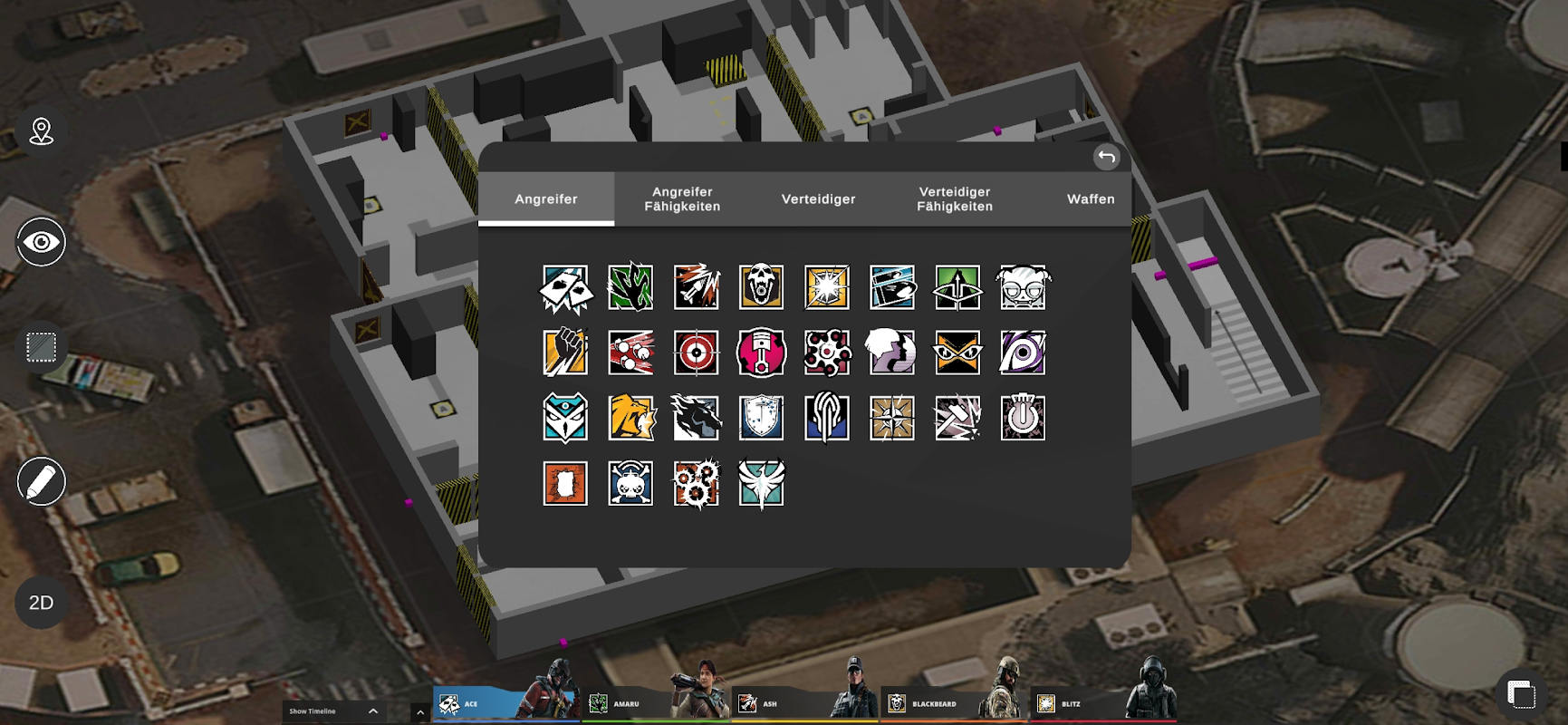Open the map location pin tool
Image resolution: width=1568 pixels, height=725 pixels.
42,131
